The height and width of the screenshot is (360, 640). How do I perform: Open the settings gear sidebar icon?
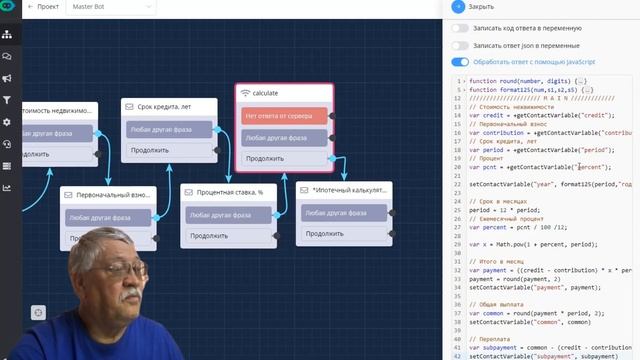[7, 122]
